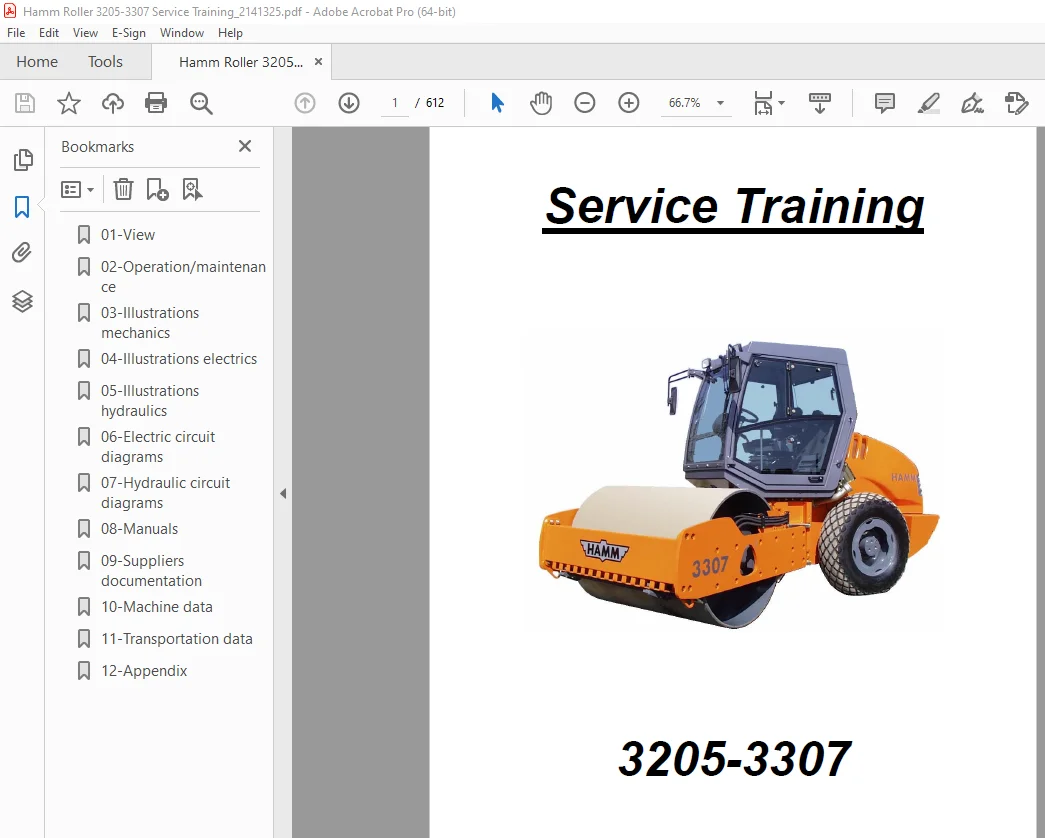Open bookmark options list dropdown
Screen dimensions: 1045x838
[x=77, y=189]
